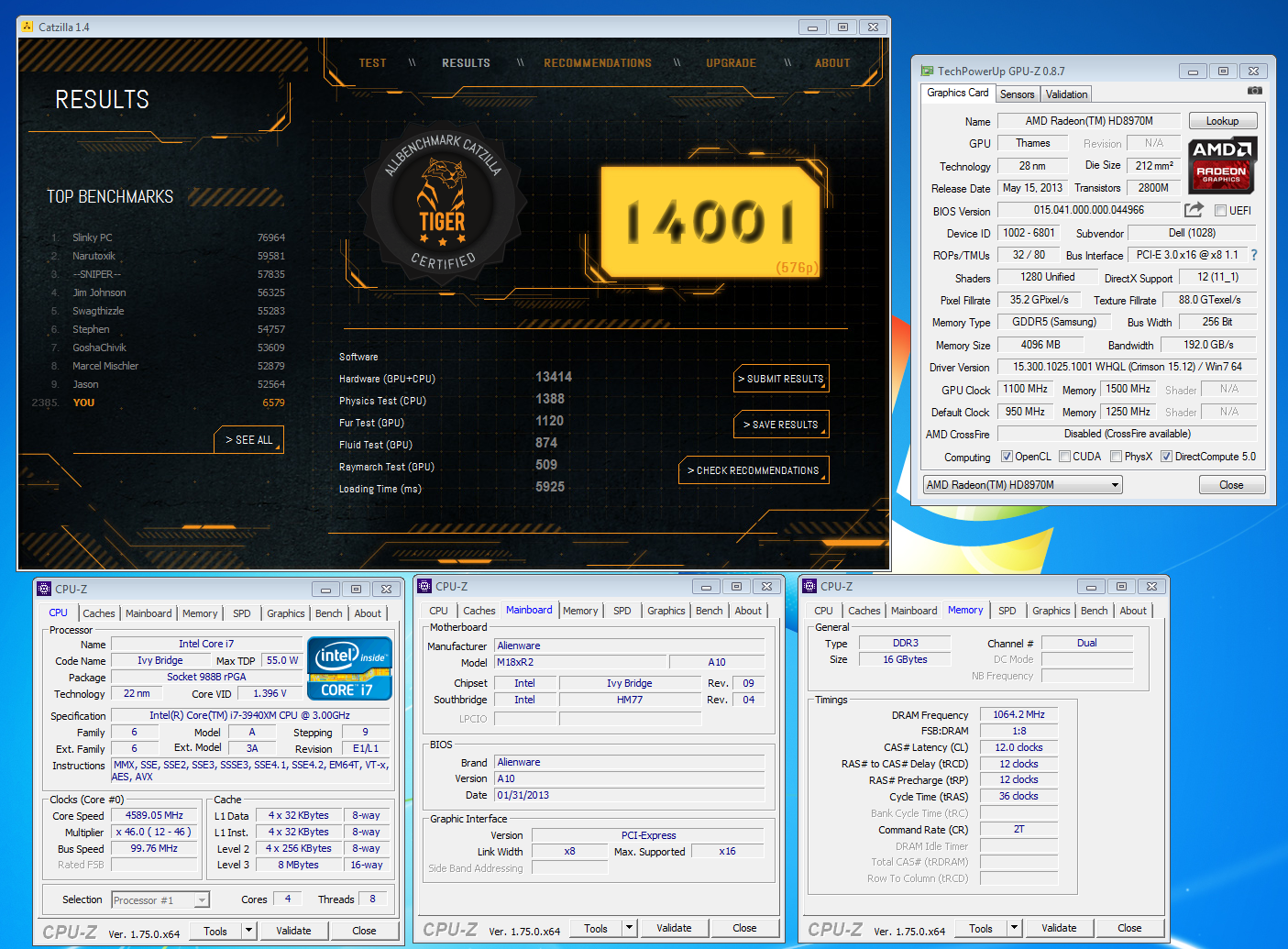
Task: Open the TEST section in Catzilla
Action: 372,63
